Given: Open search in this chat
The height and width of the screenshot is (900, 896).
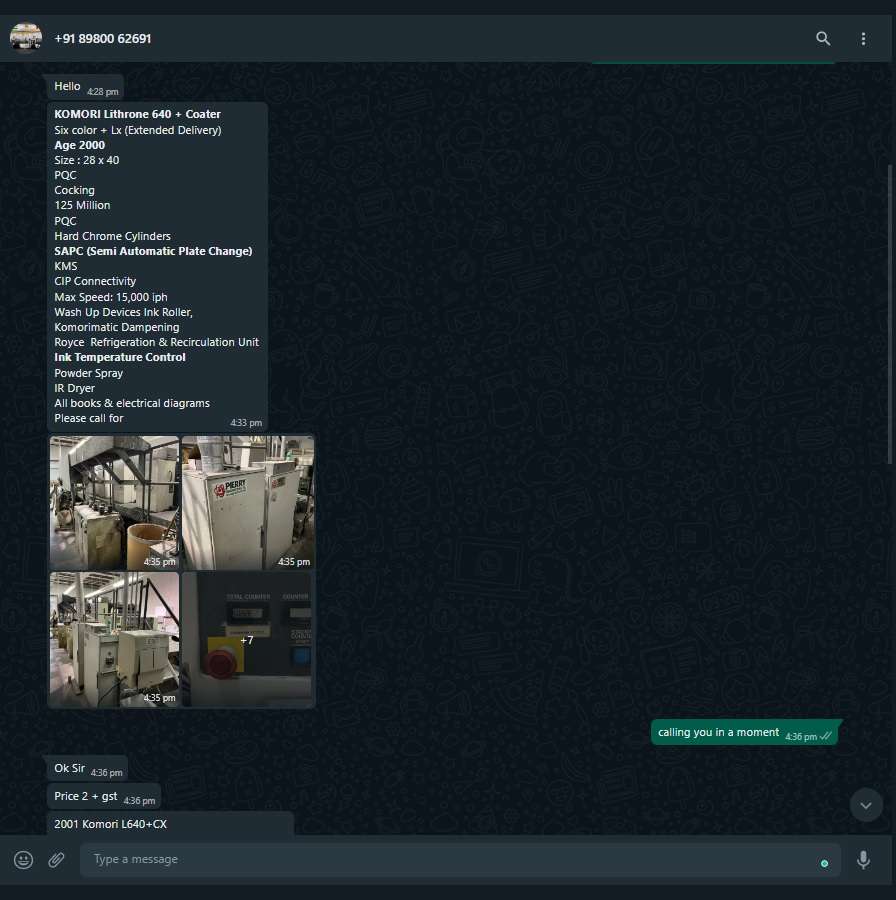Looking at the screenshot, I should click(823, 38).
